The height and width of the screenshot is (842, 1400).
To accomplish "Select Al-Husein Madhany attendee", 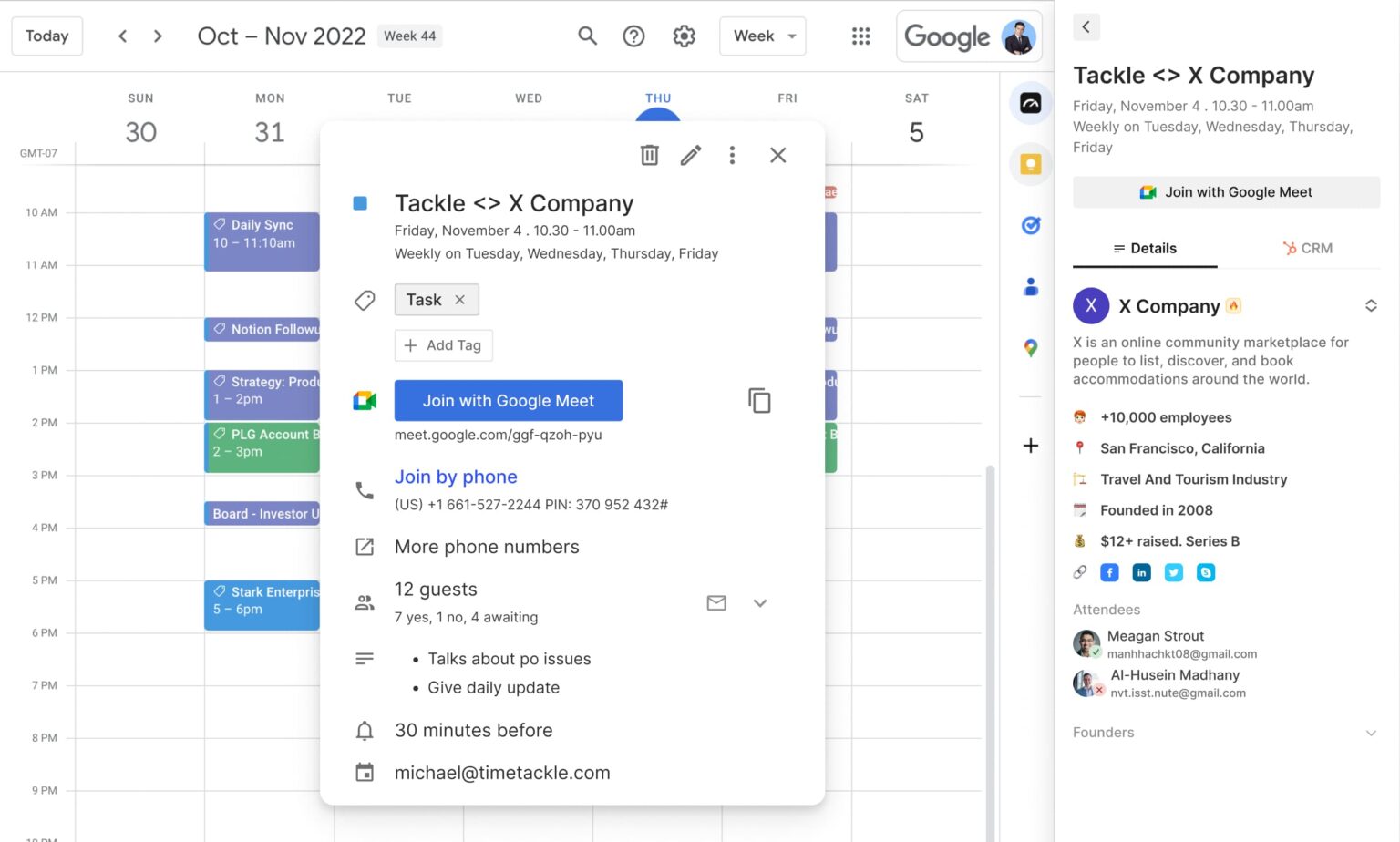I will [x=1160, y=683].
